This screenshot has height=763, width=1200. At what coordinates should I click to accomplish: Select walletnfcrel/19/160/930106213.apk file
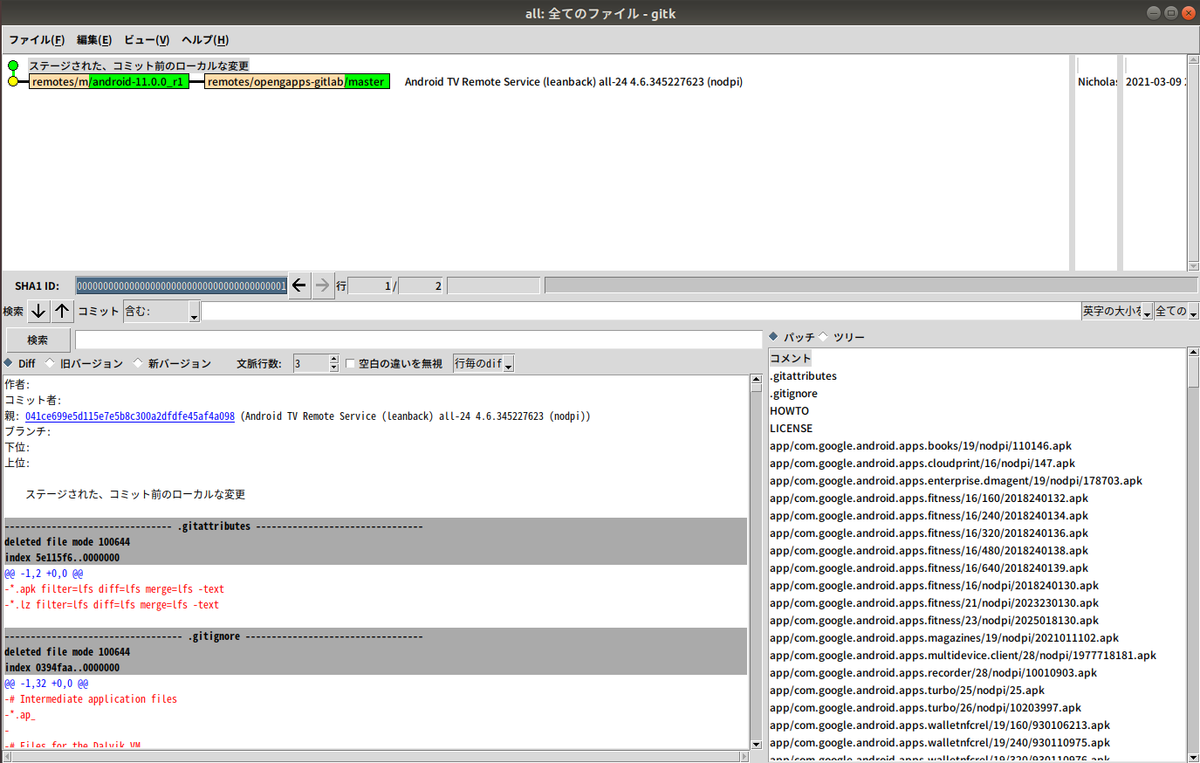pos(940,725)
